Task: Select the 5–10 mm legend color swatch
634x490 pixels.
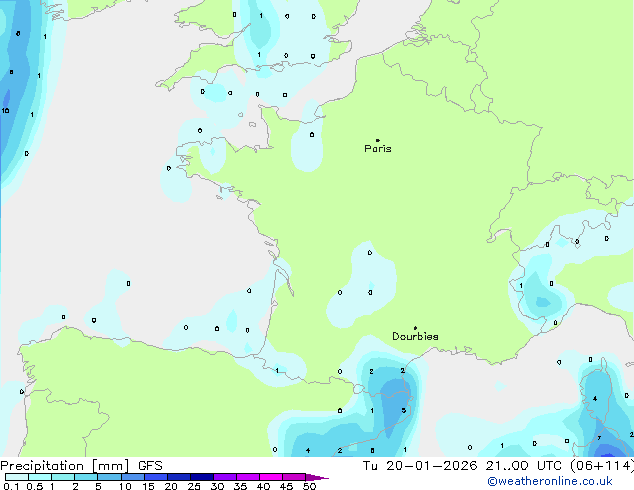Action: click(109, 477)
